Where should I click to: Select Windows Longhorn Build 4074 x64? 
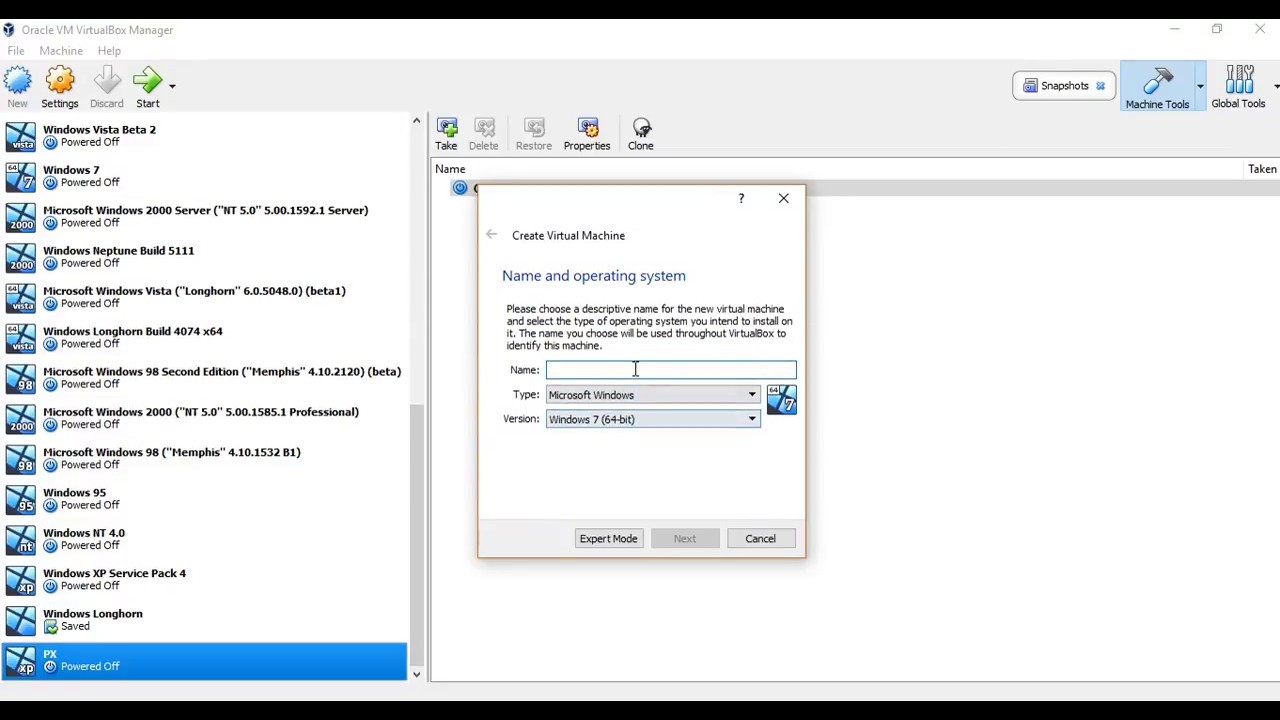[204, 337]
